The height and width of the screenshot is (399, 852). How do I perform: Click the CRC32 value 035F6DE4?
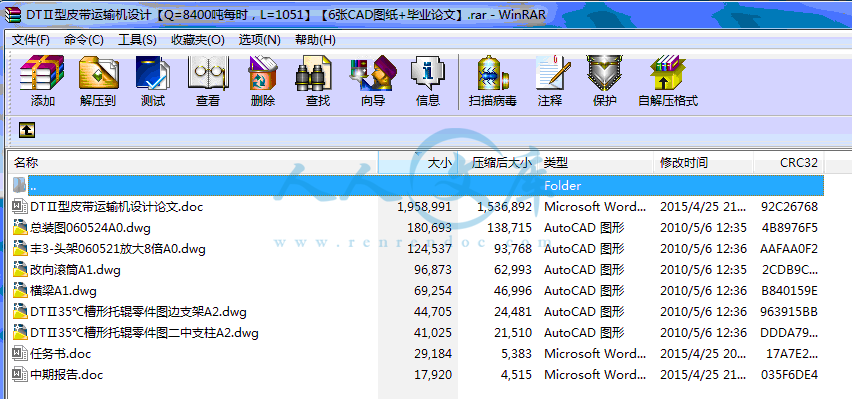(789, 375)
